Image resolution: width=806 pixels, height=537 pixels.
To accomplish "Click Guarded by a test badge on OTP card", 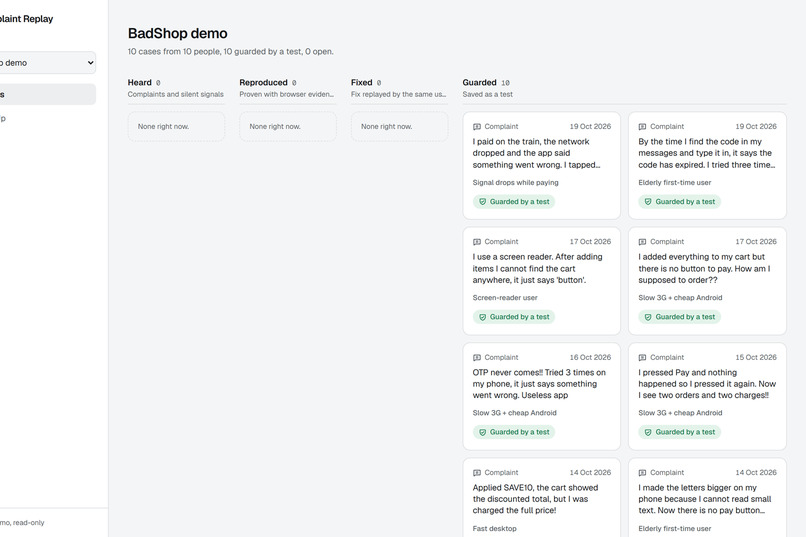I will (x=514, y=432).
